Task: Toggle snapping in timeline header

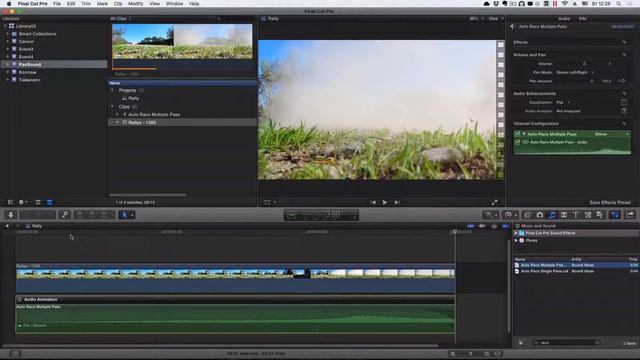Action: coord(505,226)
